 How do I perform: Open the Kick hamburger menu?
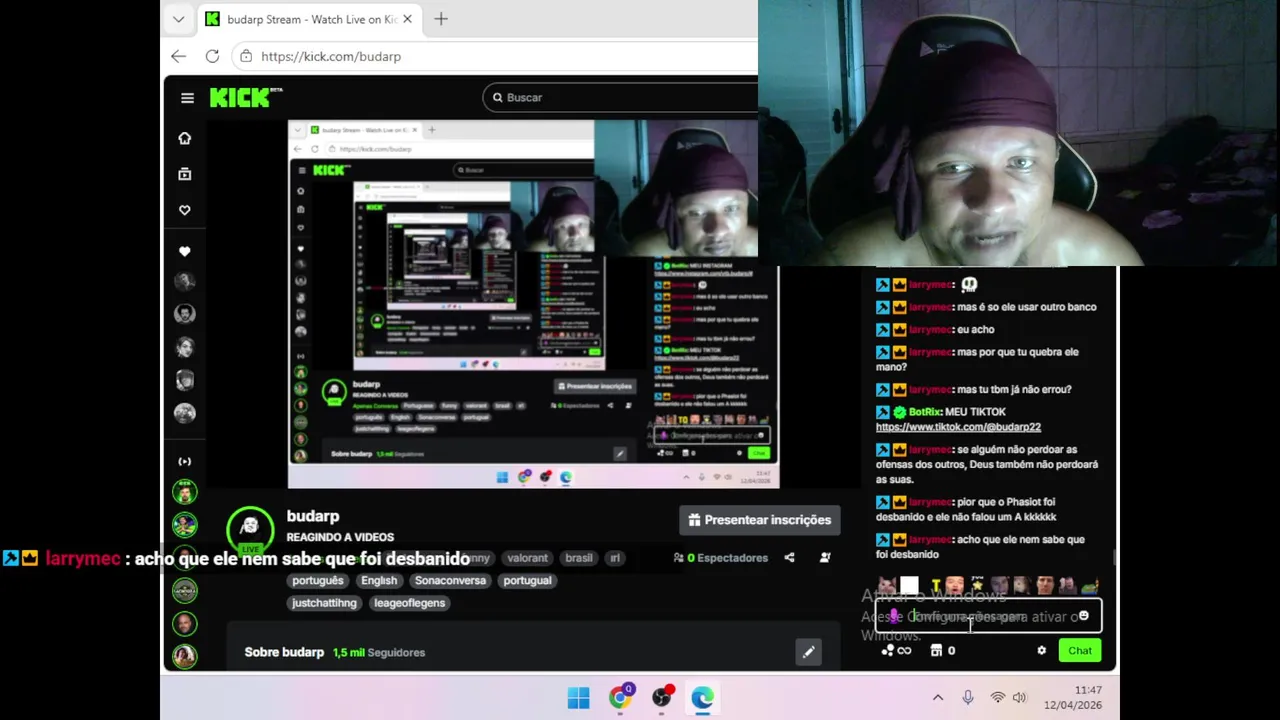(187, 97)
